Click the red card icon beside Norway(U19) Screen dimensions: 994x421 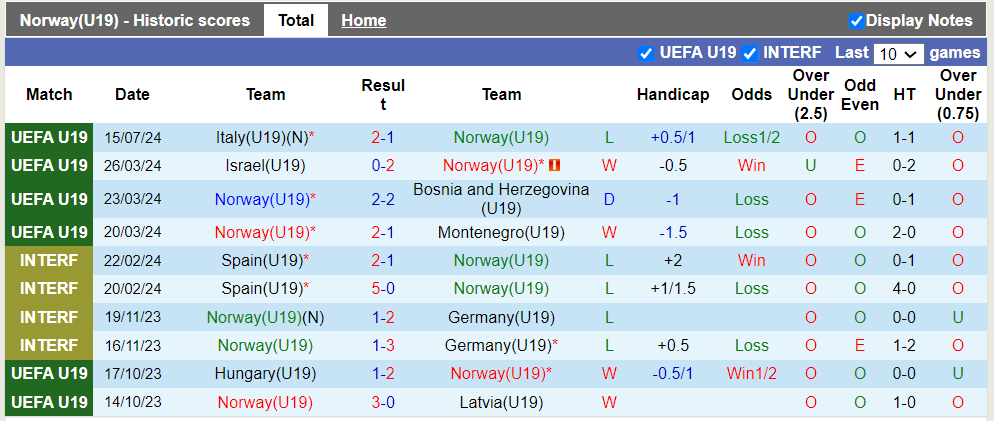point(554,166)
